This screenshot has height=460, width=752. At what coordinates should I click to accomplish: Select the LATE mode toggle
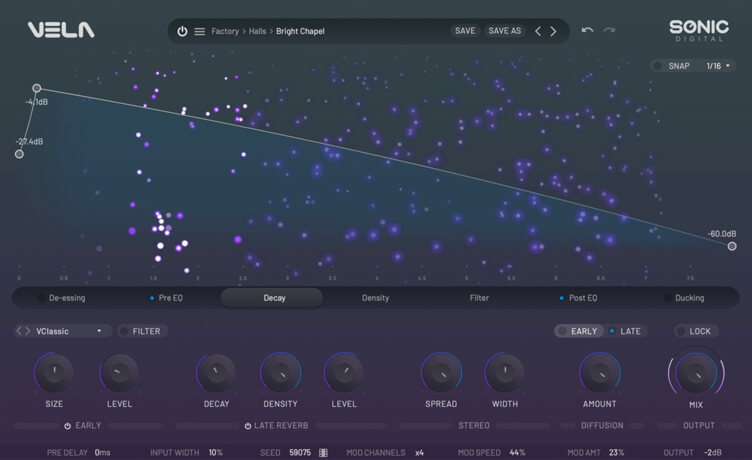click(625, 331)
